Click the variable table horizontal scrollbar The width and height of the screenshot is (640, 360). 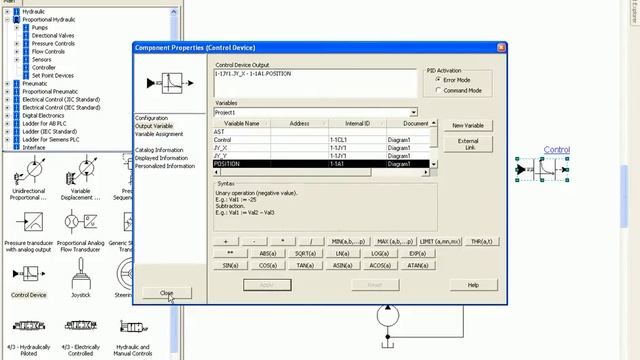coord(321,172)
